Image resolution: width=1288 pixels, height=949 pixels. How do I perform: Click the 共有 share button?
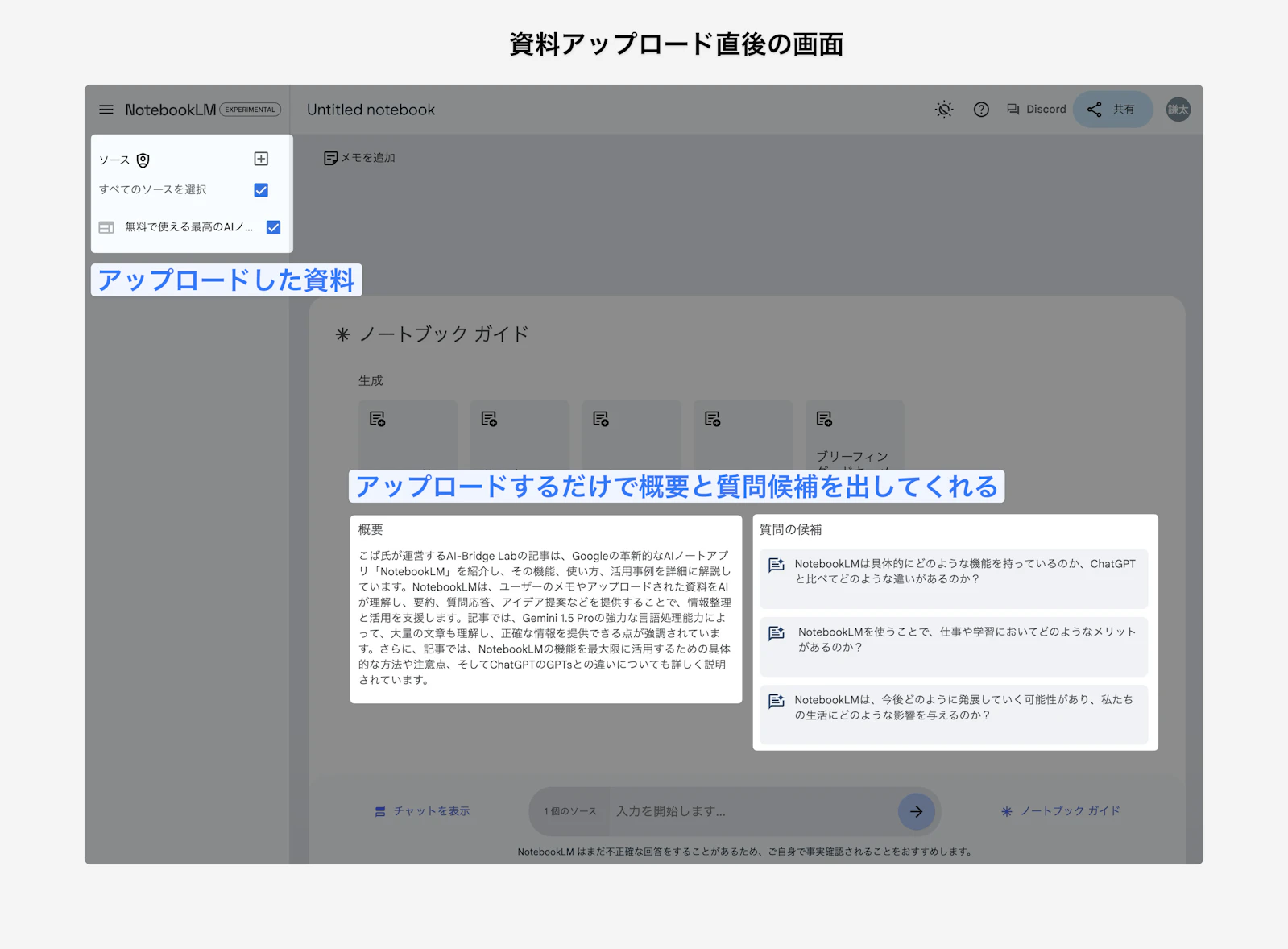point(1112,110)
